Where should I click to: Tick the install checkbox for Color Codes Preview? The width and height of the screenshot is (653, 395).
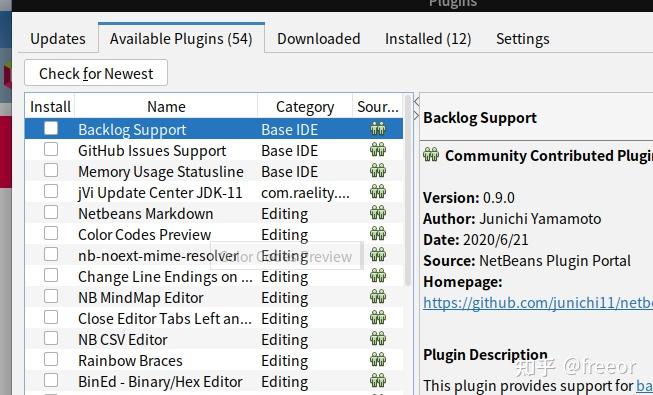(x=51, y=233)
